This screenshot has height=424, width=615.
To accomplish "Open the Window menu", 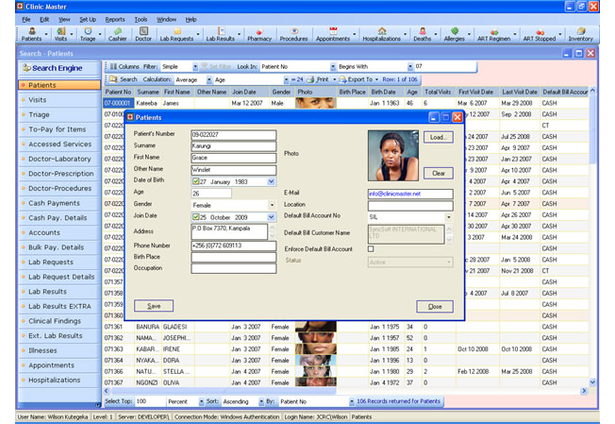I will 166,20.
